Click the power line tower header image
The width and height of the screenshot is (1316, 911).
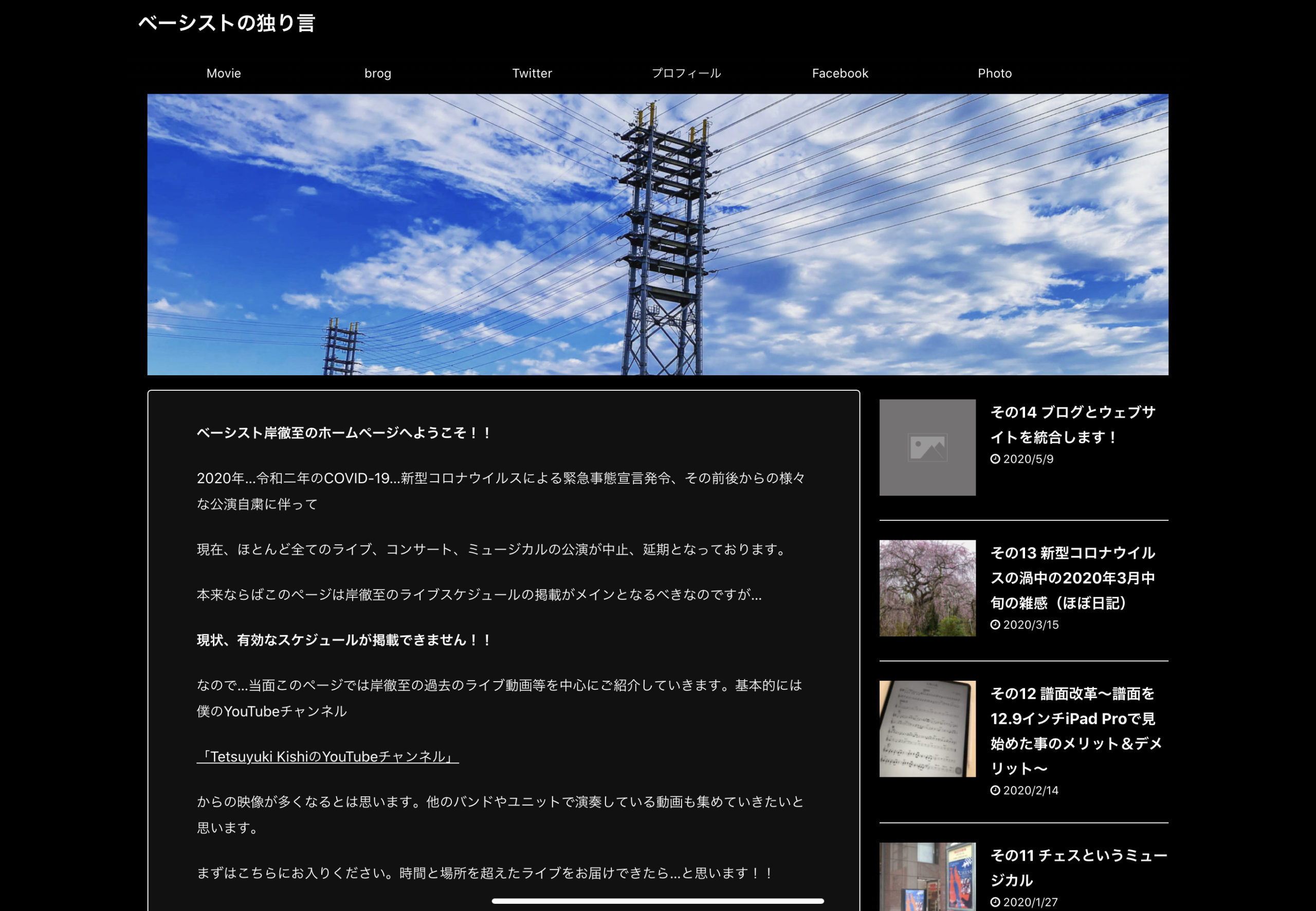point(657,234)
